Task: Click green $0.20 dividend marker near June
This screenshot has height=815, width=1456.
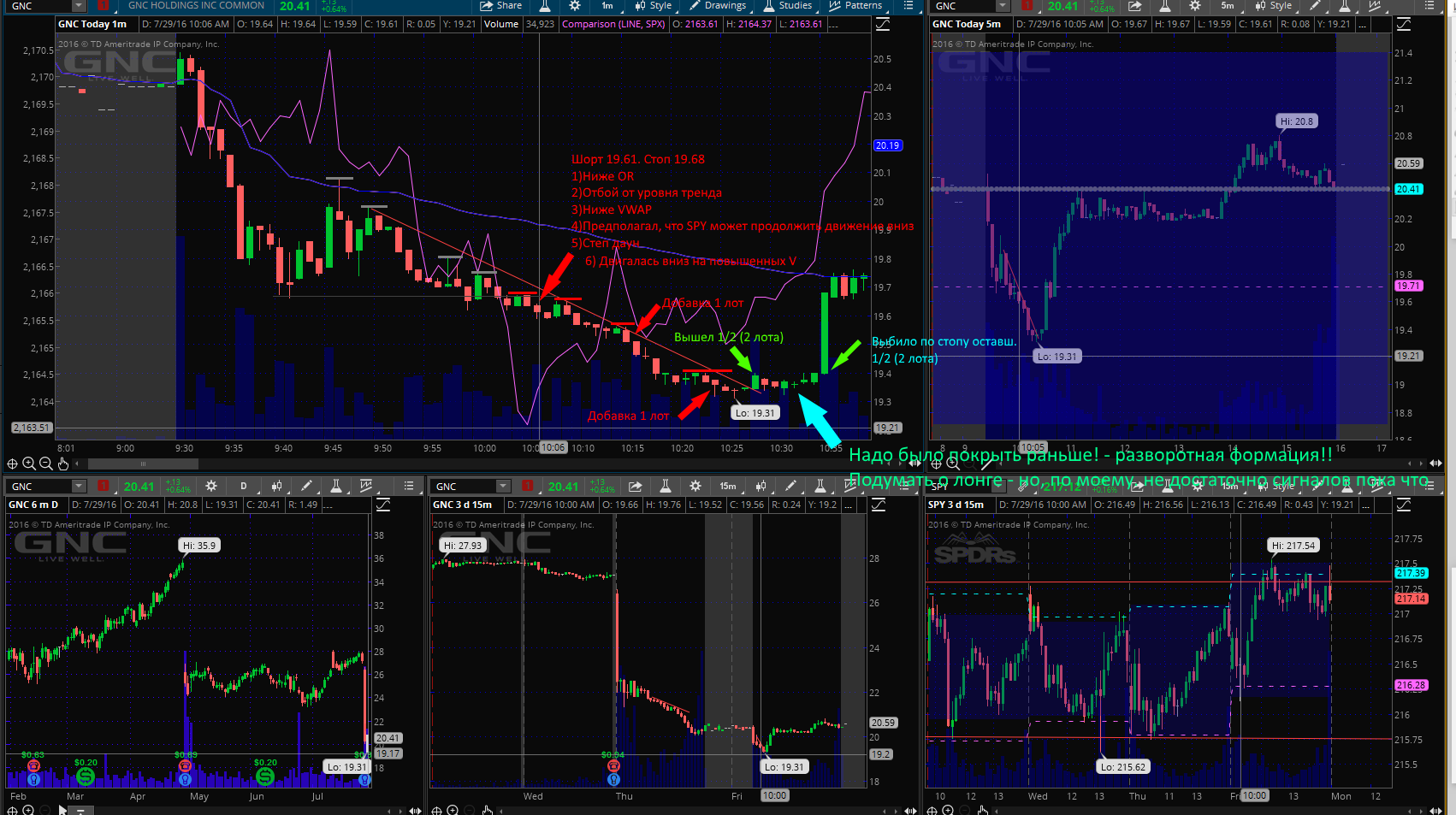Action: tap(264, 776)
